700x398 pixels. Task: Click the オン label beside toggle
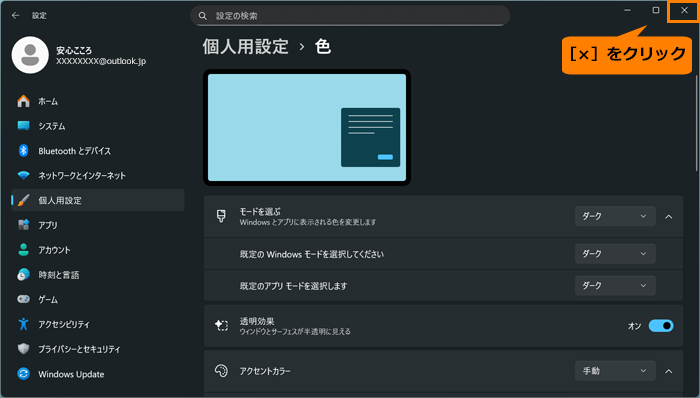pyautogui.click(x=634, y=326)
